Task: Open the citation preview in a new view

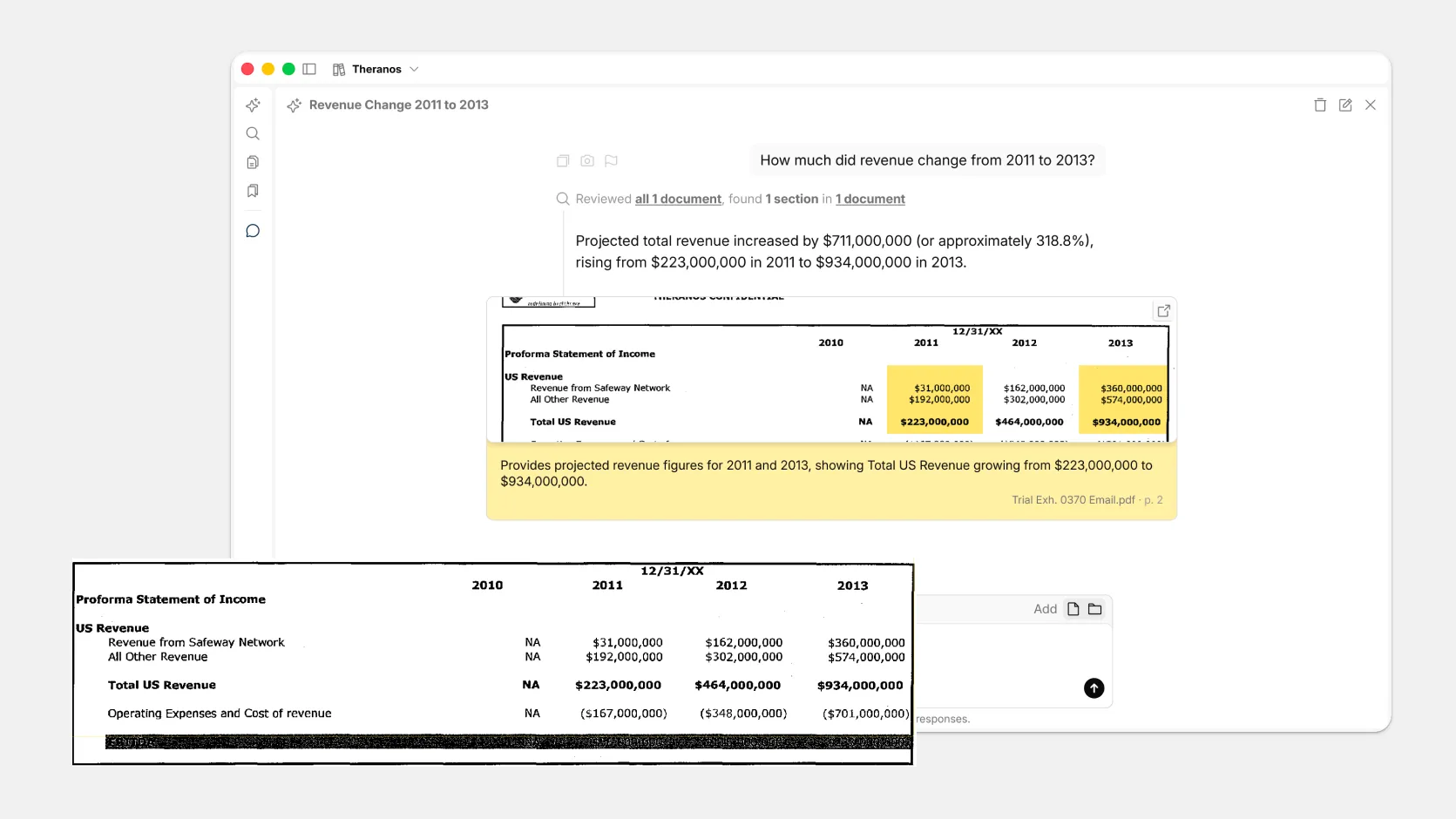Action: point(1163,311)
